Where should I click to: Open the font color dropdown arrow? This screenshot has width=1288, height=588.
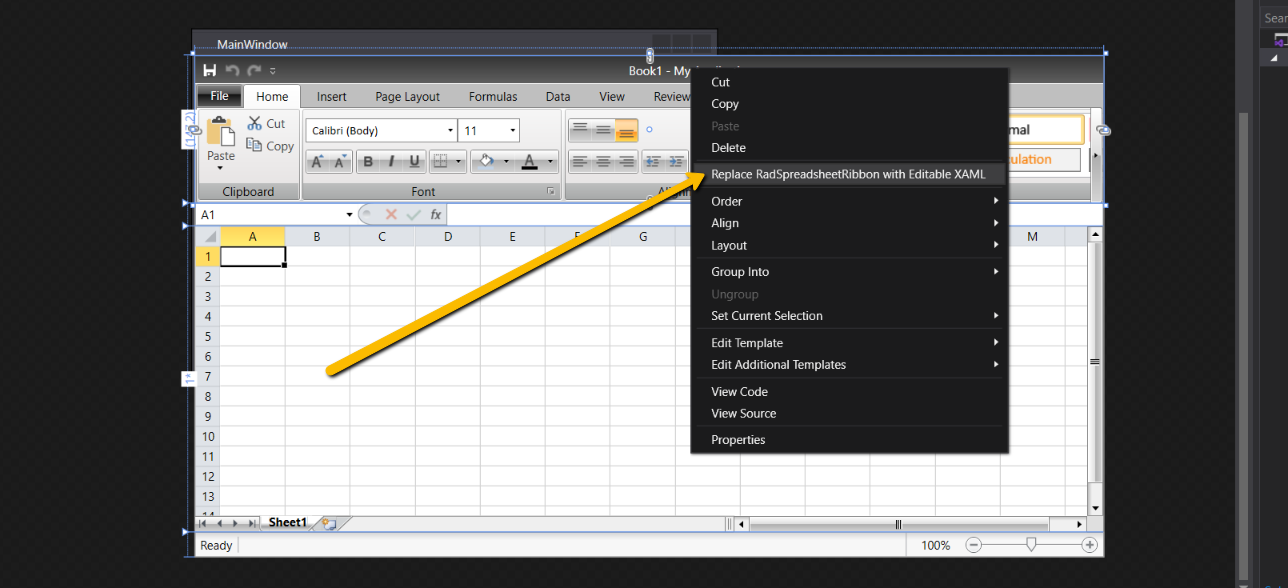click(x=550, y=161)
